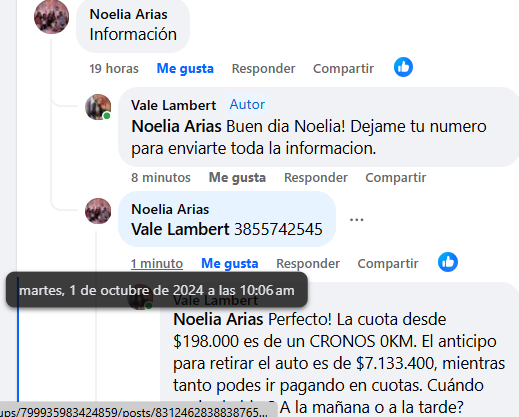
Task: Open the 19 horas timestamp link
Action: tap(114, 68)
